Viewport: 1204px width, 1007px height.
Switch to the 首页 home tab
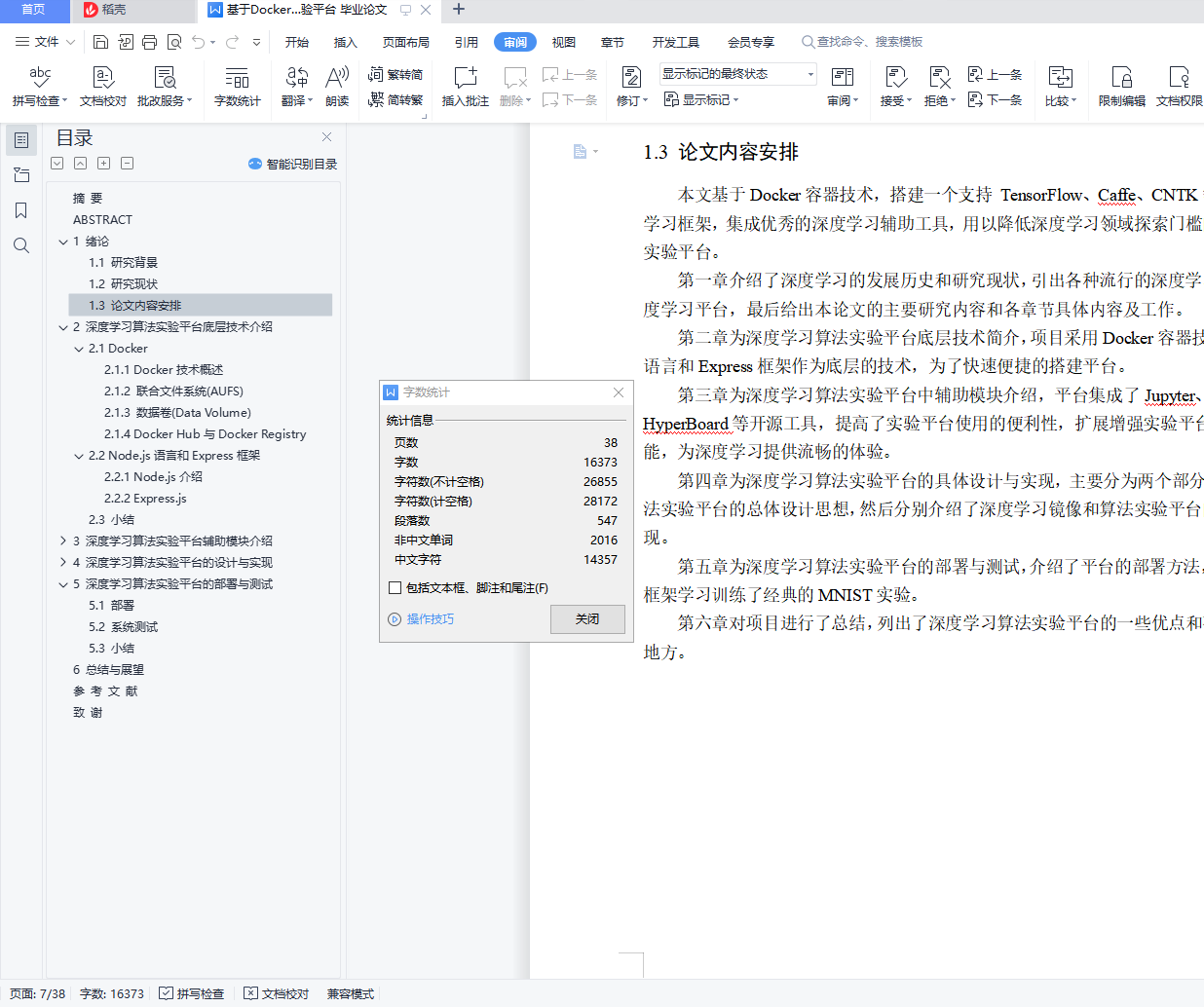click(x=34, y=10)
